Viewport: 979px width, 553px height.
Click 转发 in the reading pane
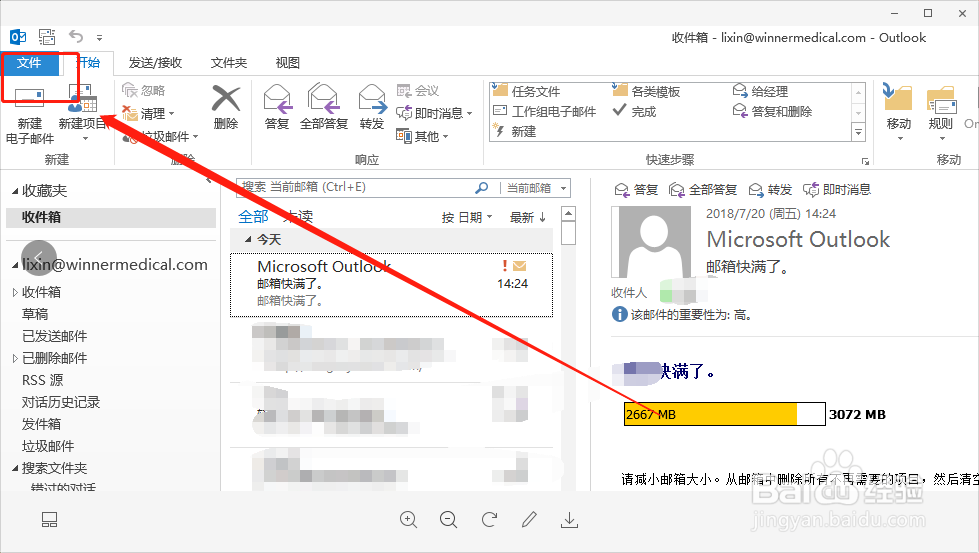coord(770,190)
